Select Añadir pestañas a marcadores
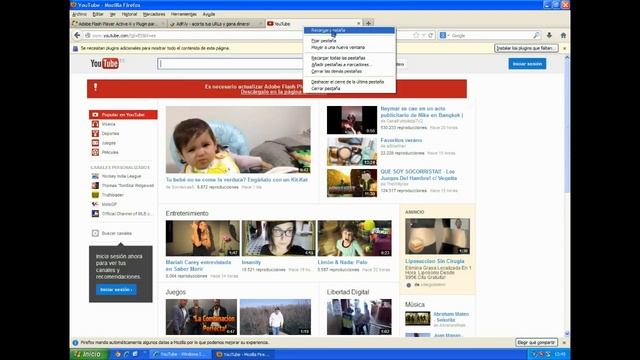This screenshot has width=640, height=360. coord(349,64)
